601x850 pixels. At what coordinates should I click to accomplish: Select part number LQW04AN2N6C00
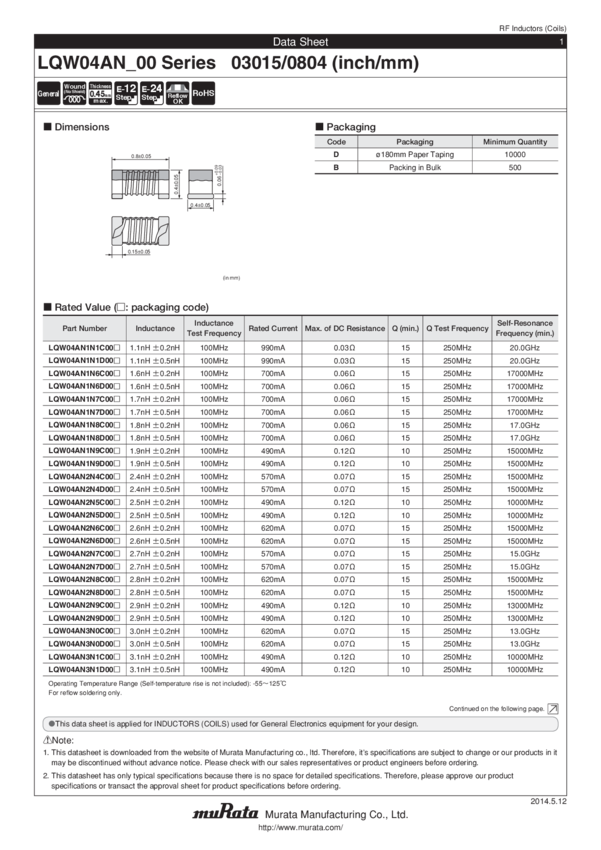click(84, 528)
